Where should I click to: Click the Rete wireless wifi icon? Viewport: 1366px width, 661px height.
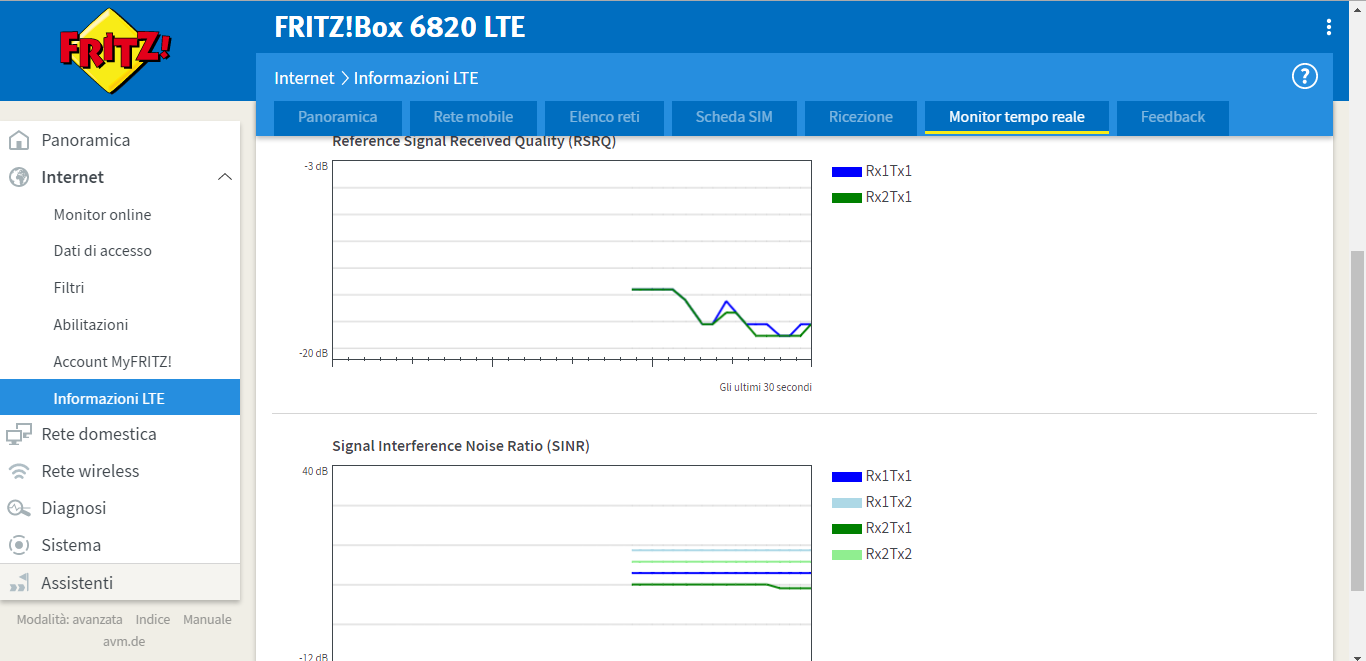pos(18,471)
